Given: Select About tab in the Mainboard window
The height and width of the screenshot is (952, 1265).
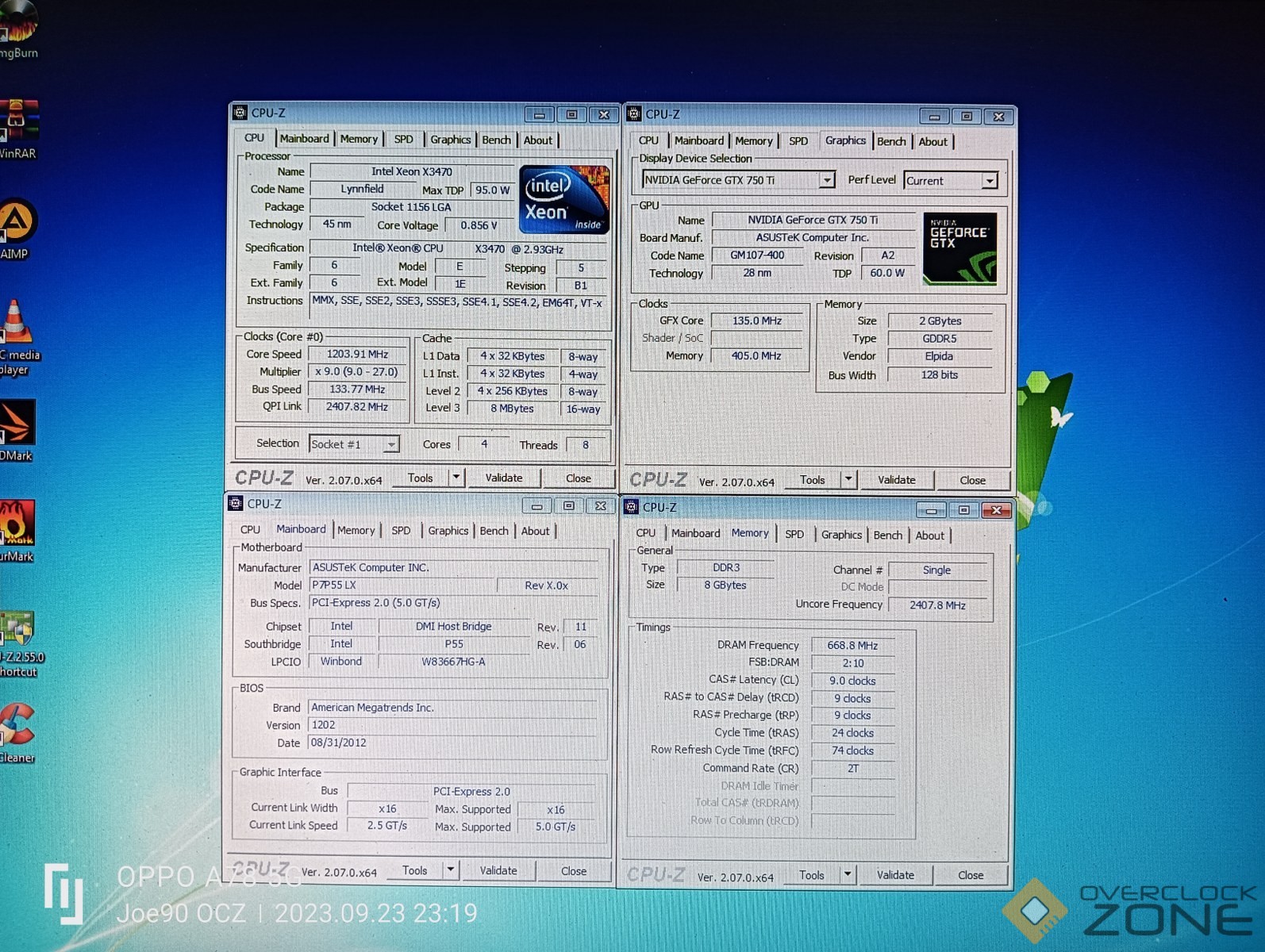Looking at the screenshot, I should click(535, 531).
